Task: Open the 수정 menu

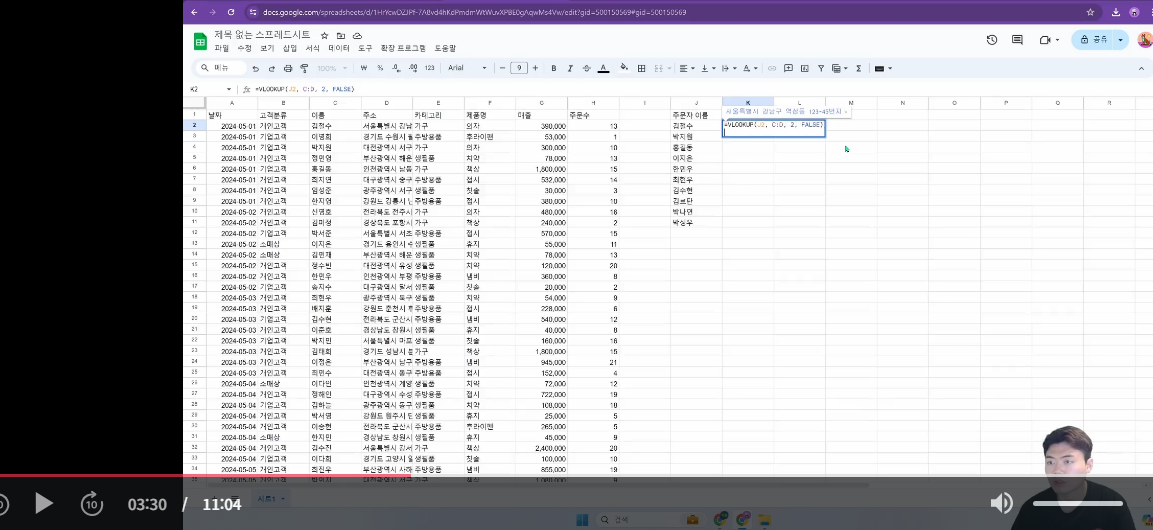Action: 244,49
